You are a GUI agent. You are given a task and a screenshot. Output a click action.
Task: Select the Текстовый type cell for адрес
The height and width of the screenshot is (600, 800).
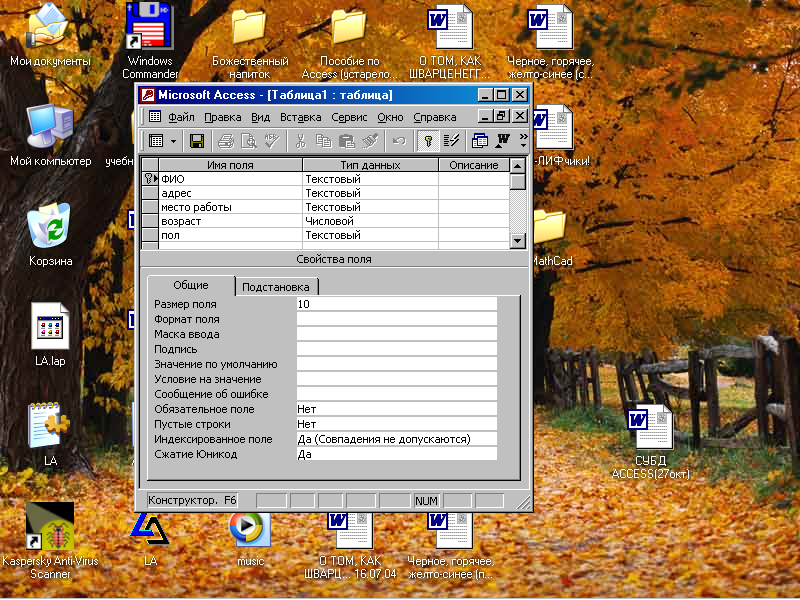coord(370,193)
